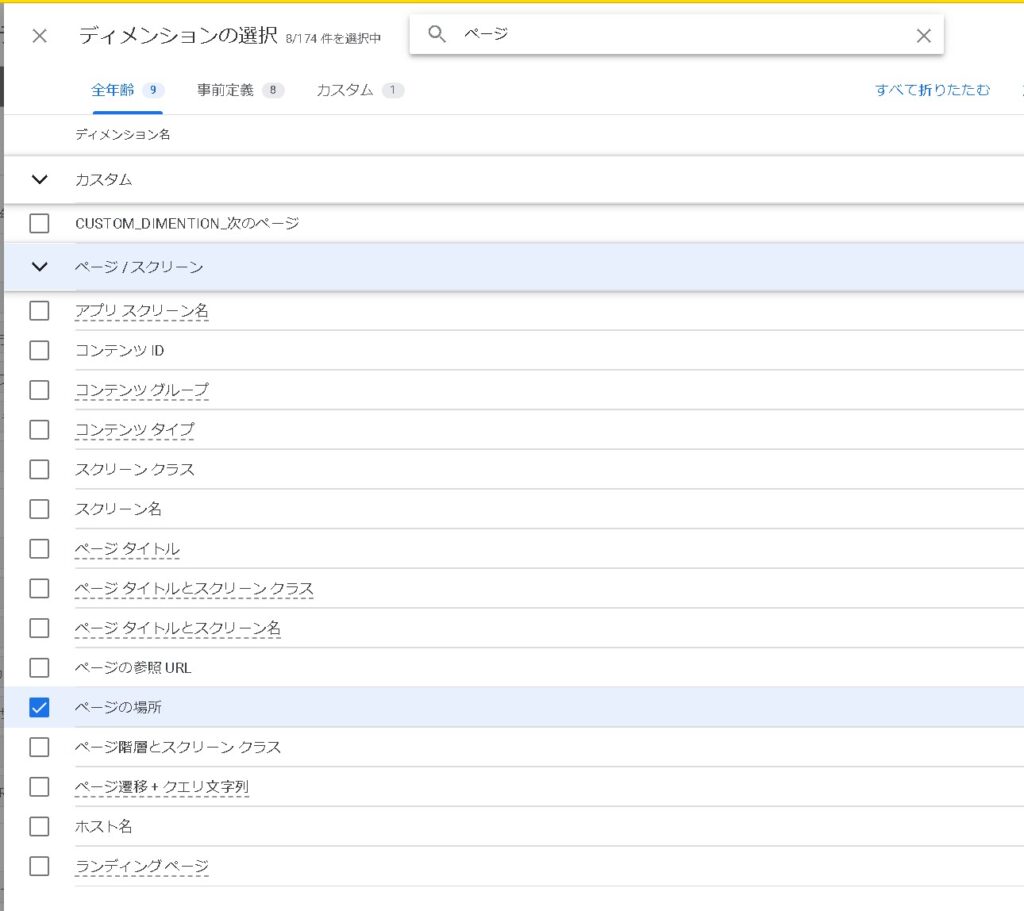Click the ページ遷移 + クエリ文字列 label

tap(162, 787)
